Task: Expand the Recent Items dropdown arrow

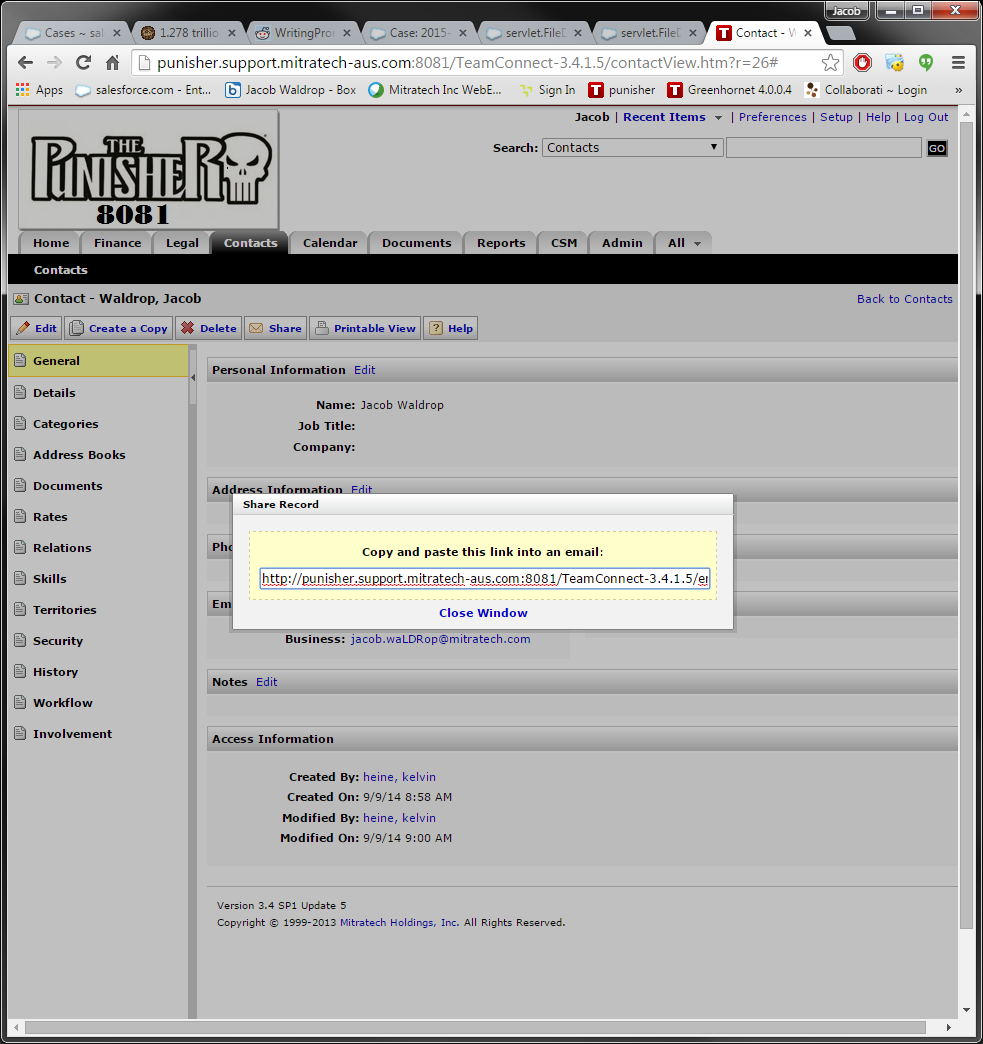Action: [x=718, y=118]
